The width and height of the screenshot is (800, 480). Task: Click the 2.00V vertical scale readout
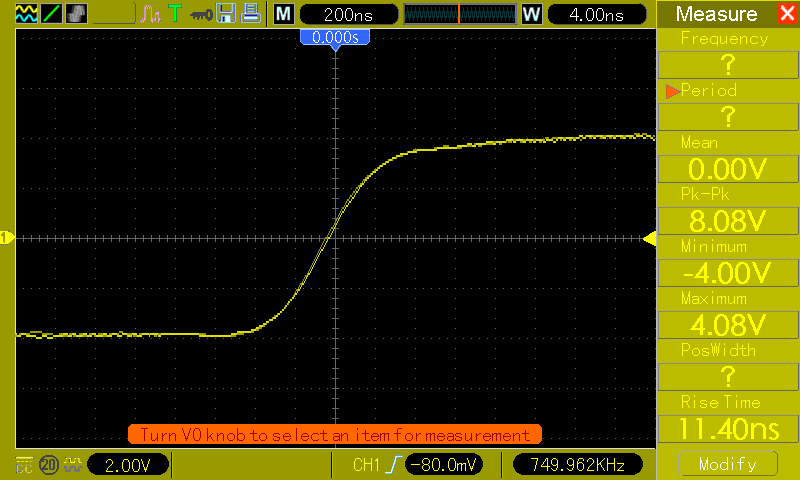click(x=128, y=465)
